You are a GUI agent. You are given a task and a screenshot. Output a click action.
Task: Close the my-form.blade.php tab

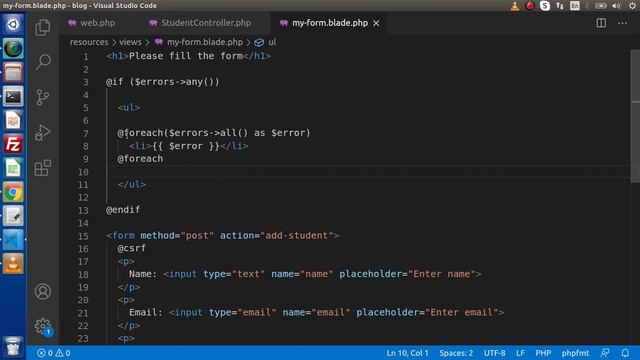tap(376, 23)
